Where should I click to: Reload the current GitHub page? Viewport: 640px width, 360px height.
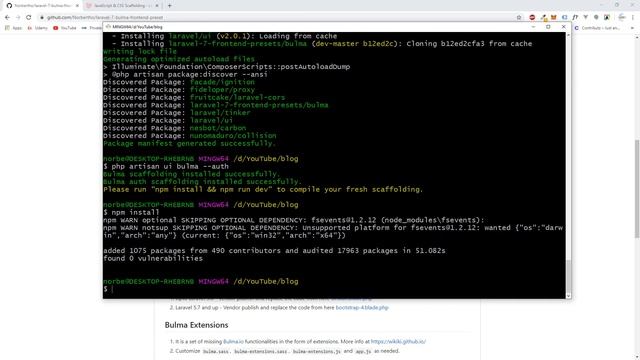tap(29, 18)
